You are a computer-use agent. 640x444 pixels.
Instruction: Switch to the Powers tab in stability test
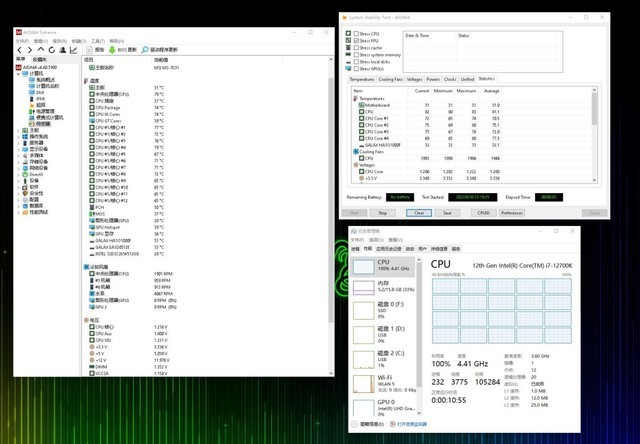(433, 79)
